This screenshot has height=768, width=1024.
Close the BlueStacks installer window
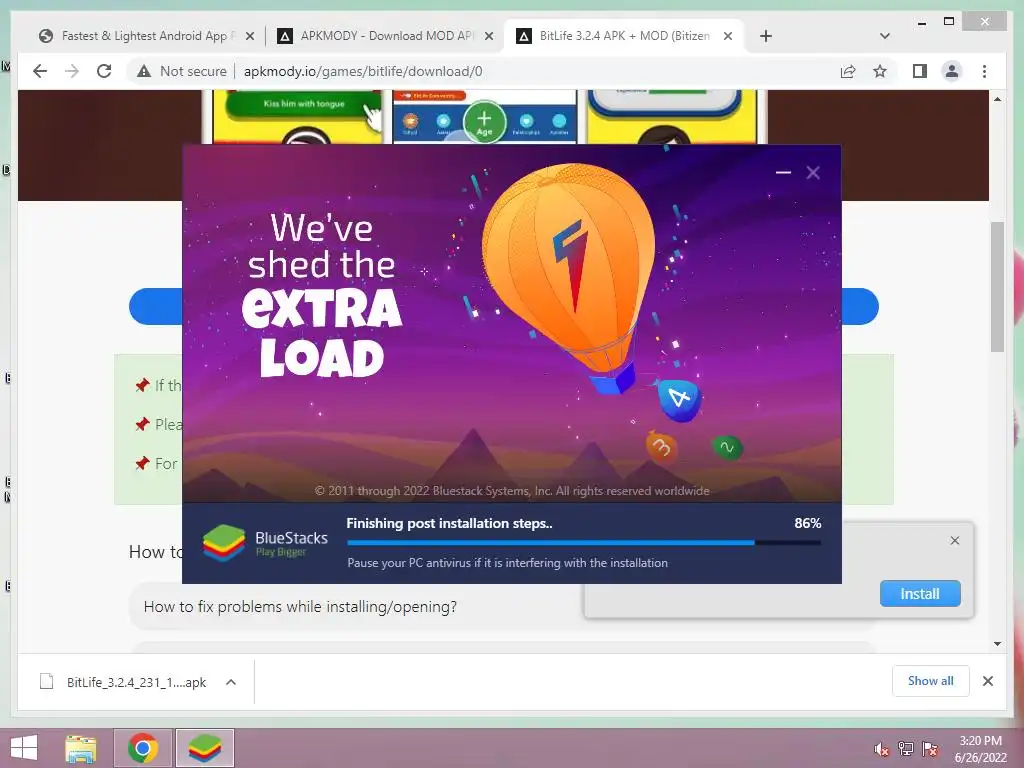pos(813,172)
